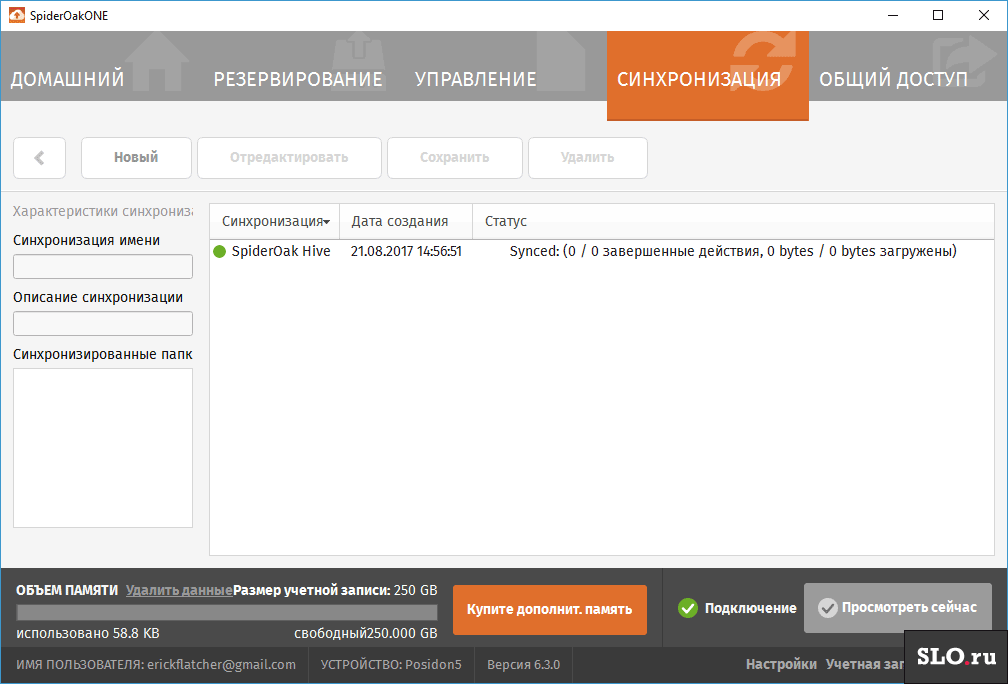
Task: Click the УСТРОЙСТВО: Posidon5 entry
Action: click(391, 665)
